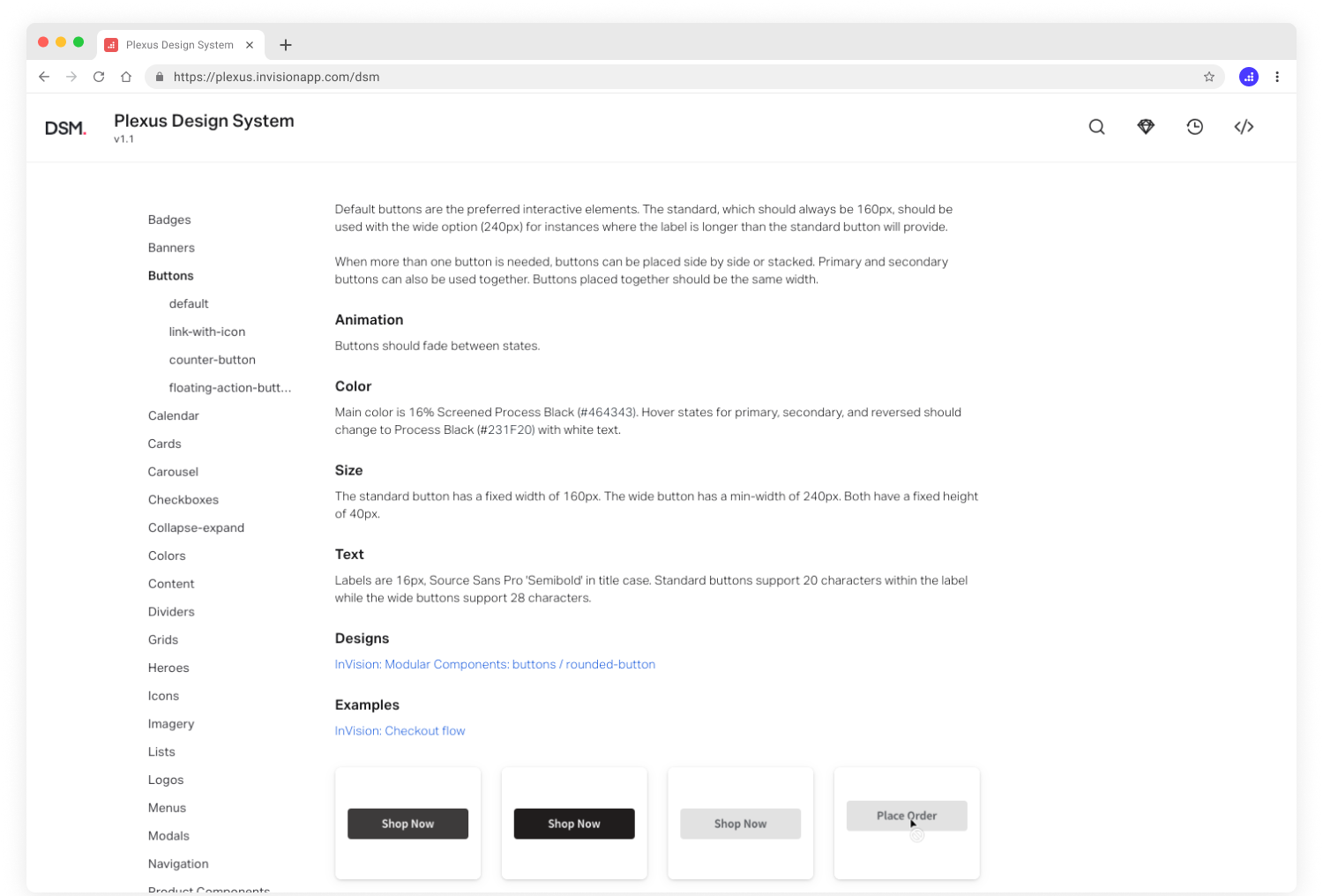Open Modals in the sidebar

[168, 836]
